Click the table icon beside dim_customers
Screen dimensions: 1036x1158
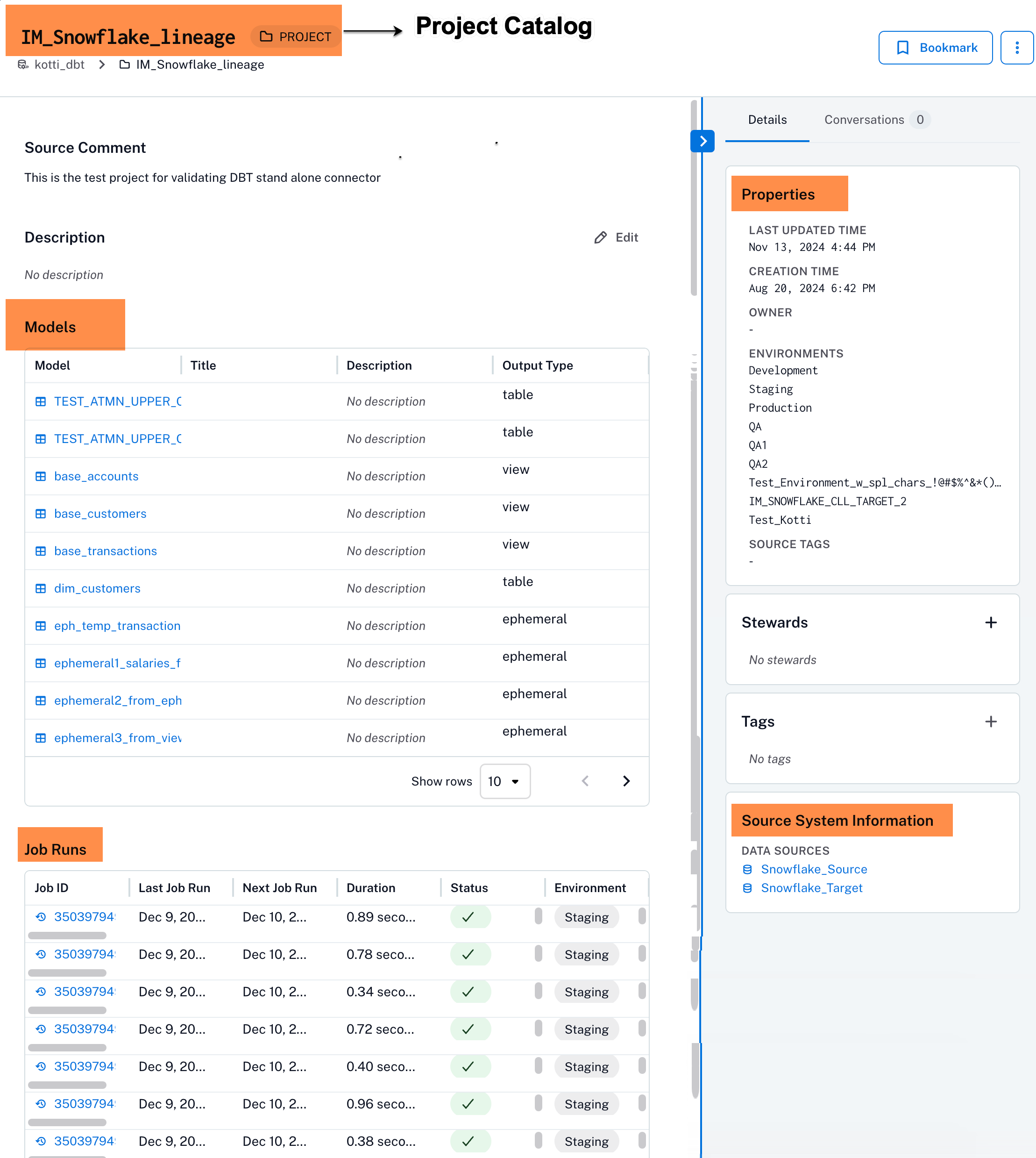(41, 588)
